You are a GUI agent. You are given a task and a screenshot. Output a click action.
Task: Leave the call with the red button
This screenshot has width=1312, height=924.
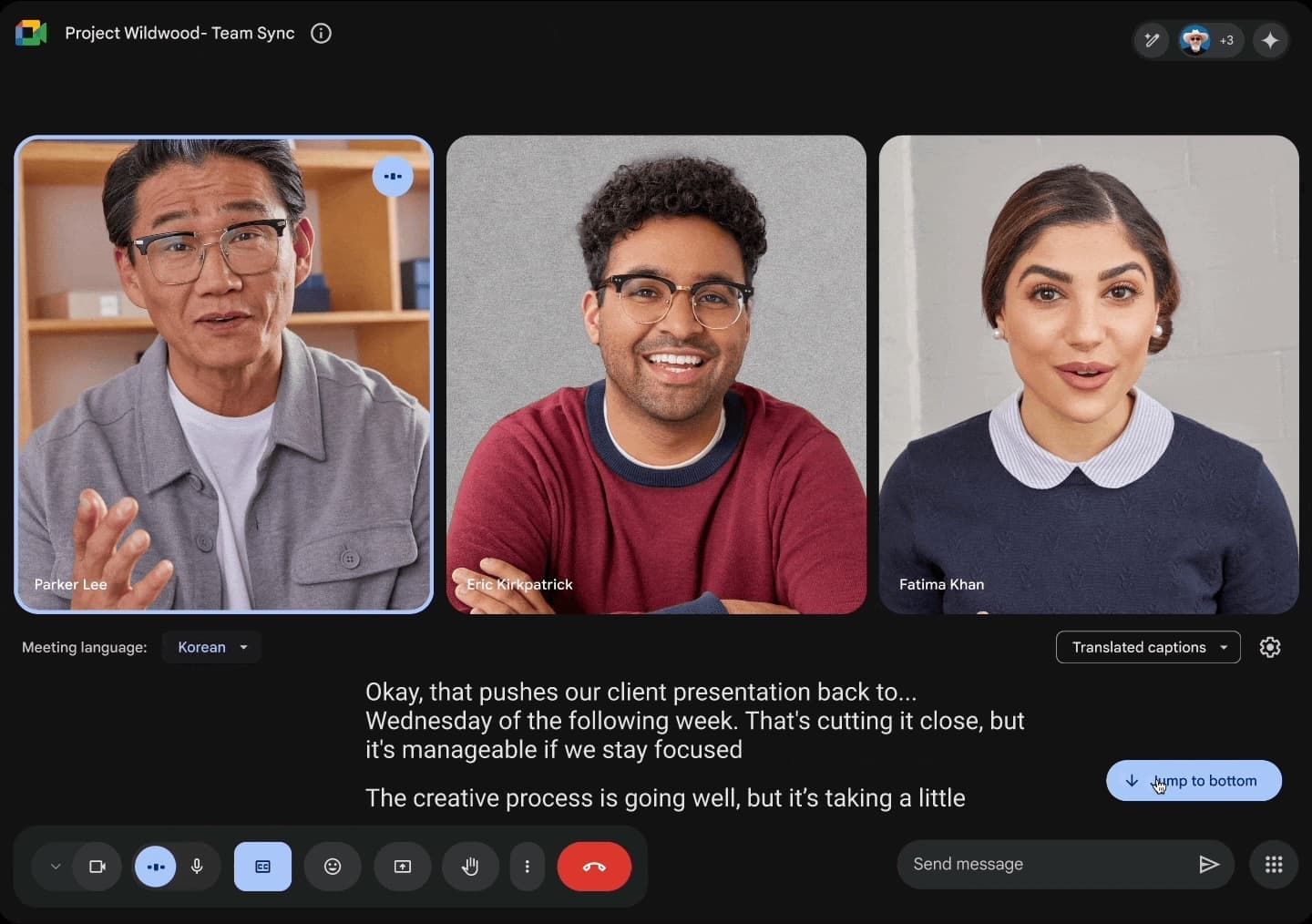(594, 867)
